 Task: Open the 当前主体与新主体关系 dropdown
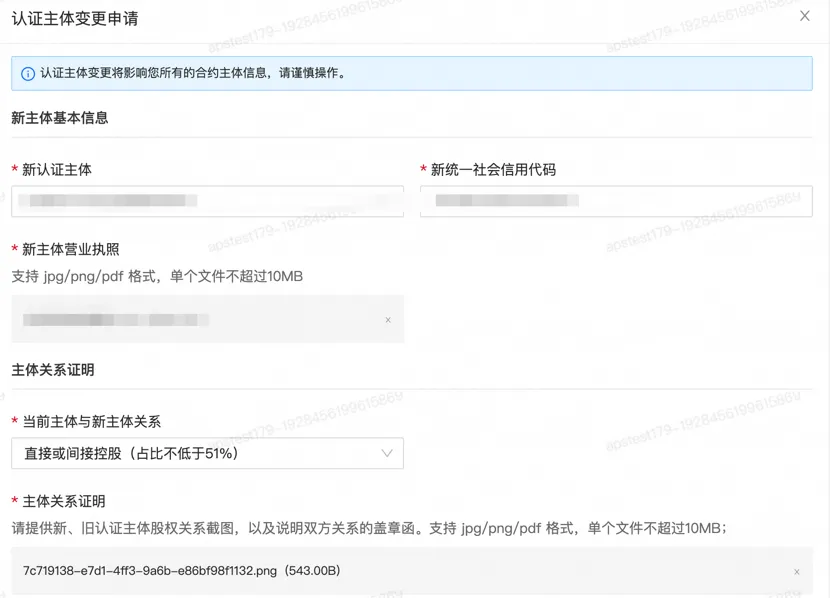(x=208, y=453)
